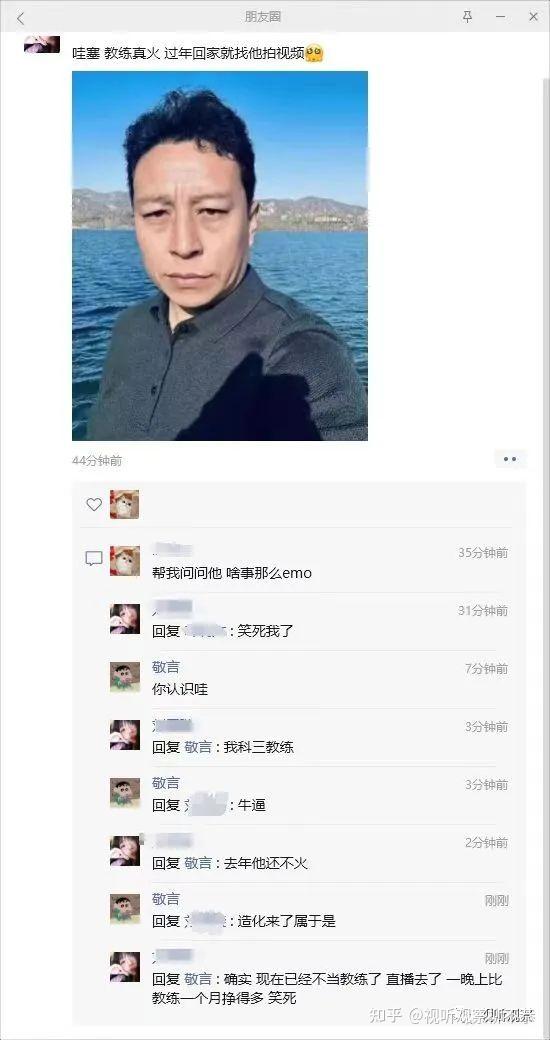Select the last comment about 直播去了
Screen dimensions: 550x1040
coord(327,988)
